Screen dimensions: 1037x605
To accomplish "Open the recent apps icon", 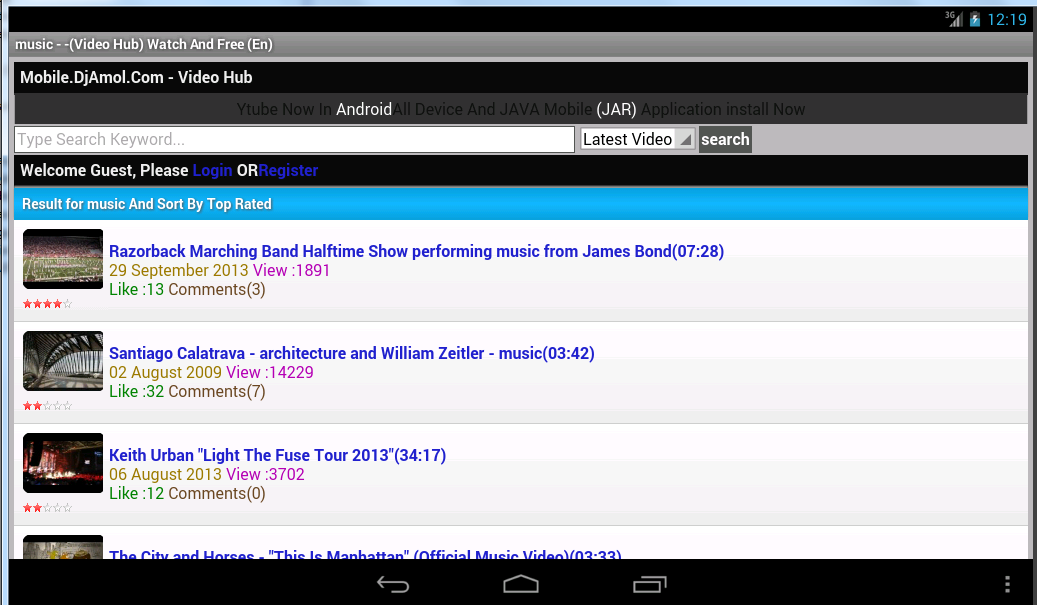I will tap(649, 585).
